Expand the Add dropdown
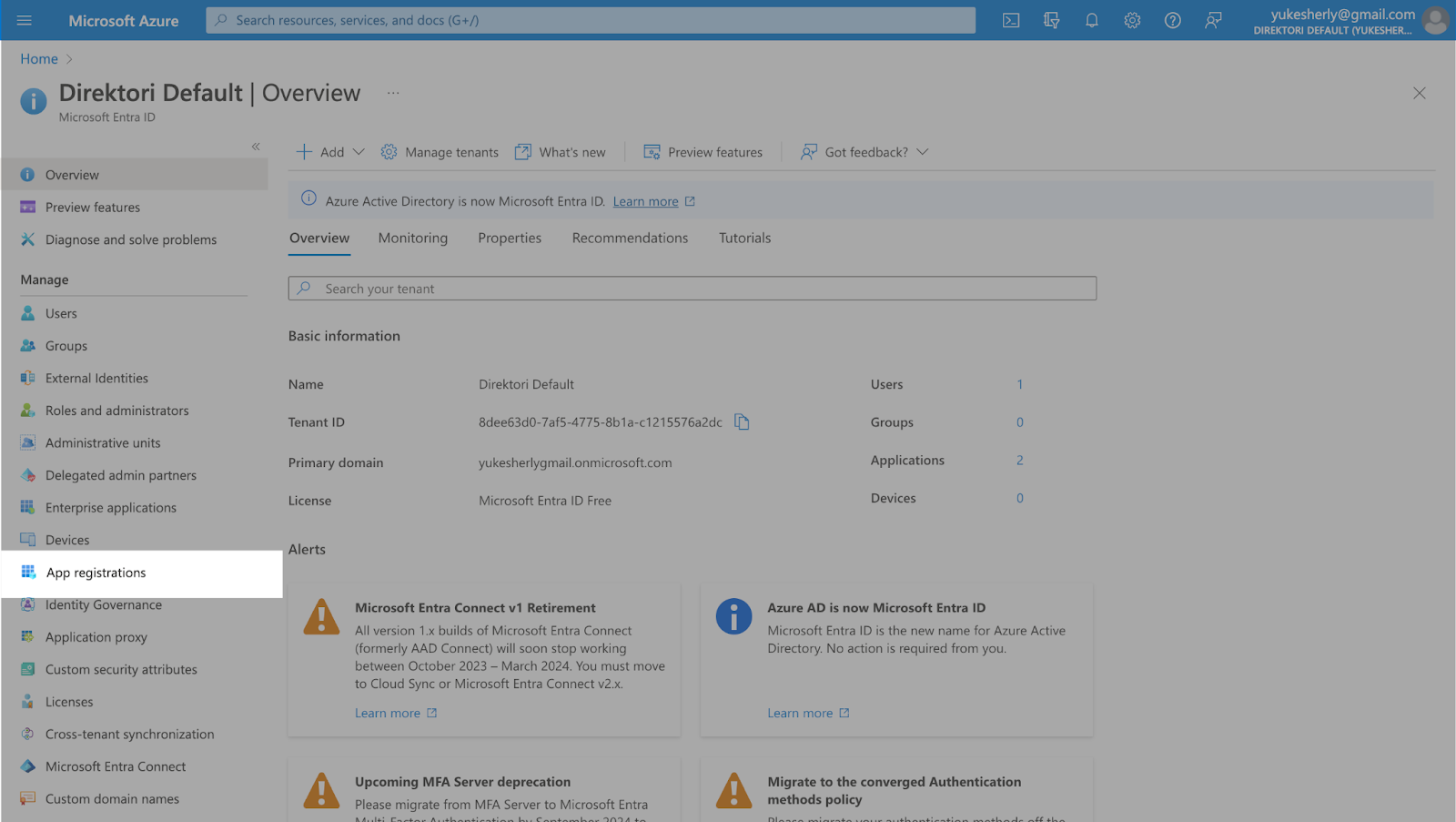This screenshot has height=822, width=1456. pos(330,152)
